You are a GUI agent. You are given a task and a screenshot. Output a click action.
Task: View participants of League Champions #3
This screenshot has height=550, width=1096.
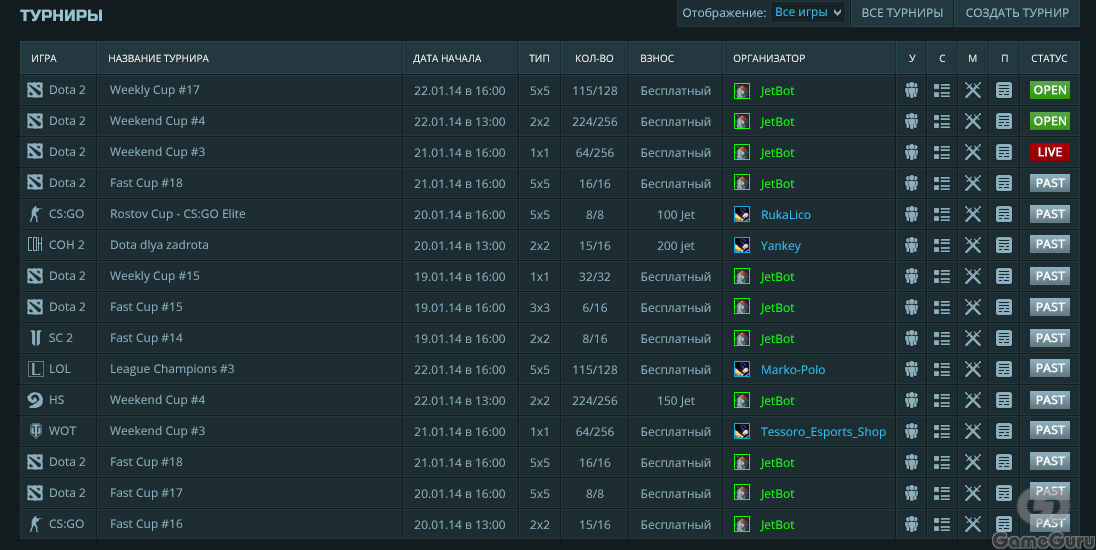pos(911,369)
